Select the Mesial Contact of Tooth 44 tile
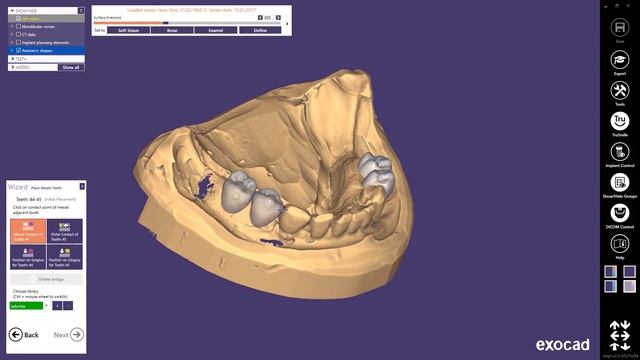Image resolution: width=640 pixels, height=360 pixels. click(28, 231)
